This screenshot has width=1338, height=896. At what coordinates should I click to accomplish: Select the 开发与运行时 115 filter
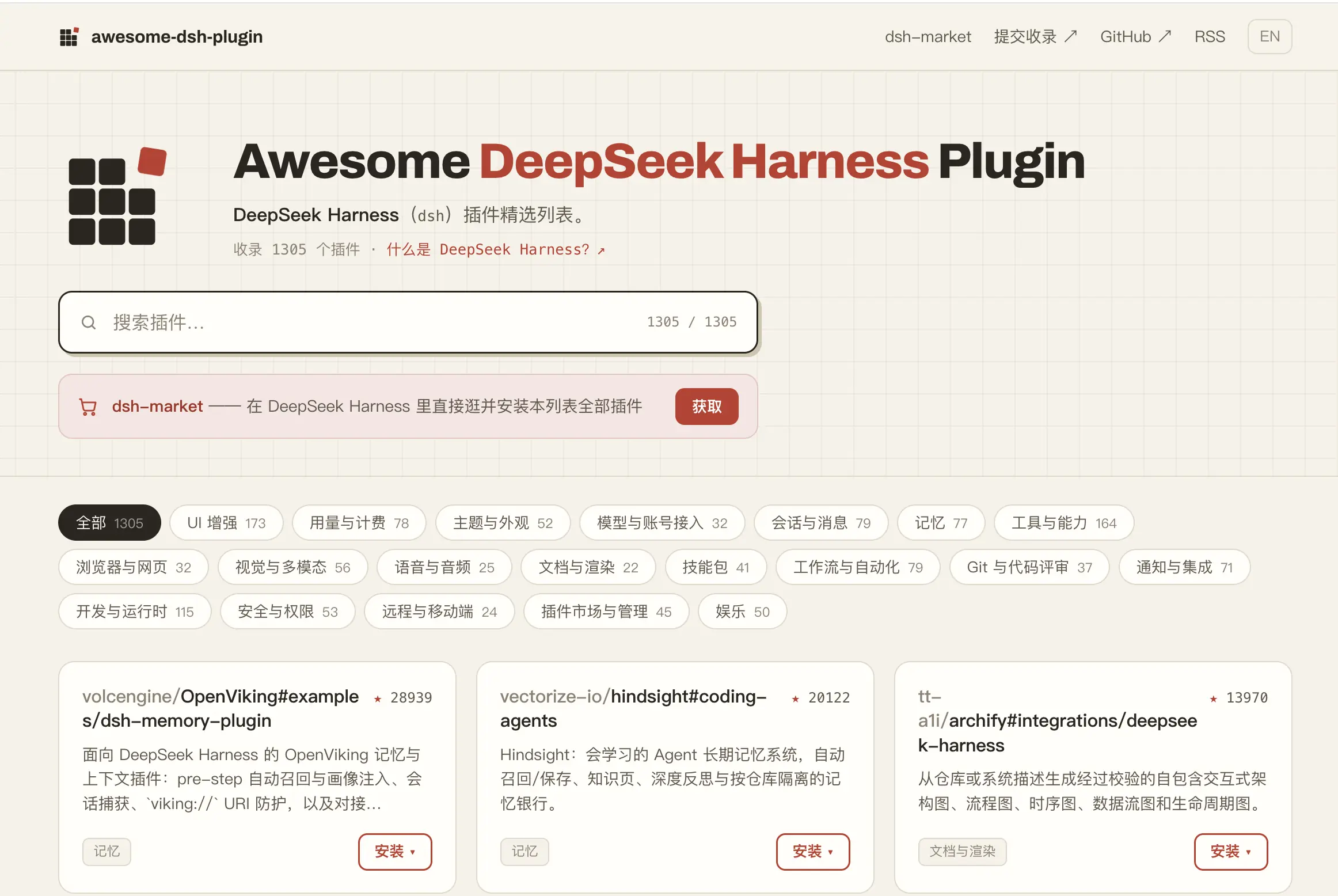[135, 612]
